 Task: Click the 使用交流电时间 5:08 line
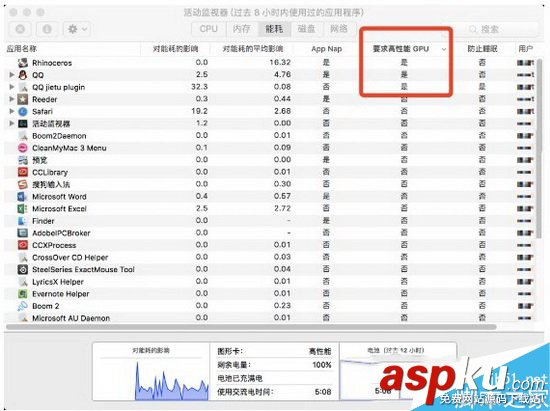point(274,392)
